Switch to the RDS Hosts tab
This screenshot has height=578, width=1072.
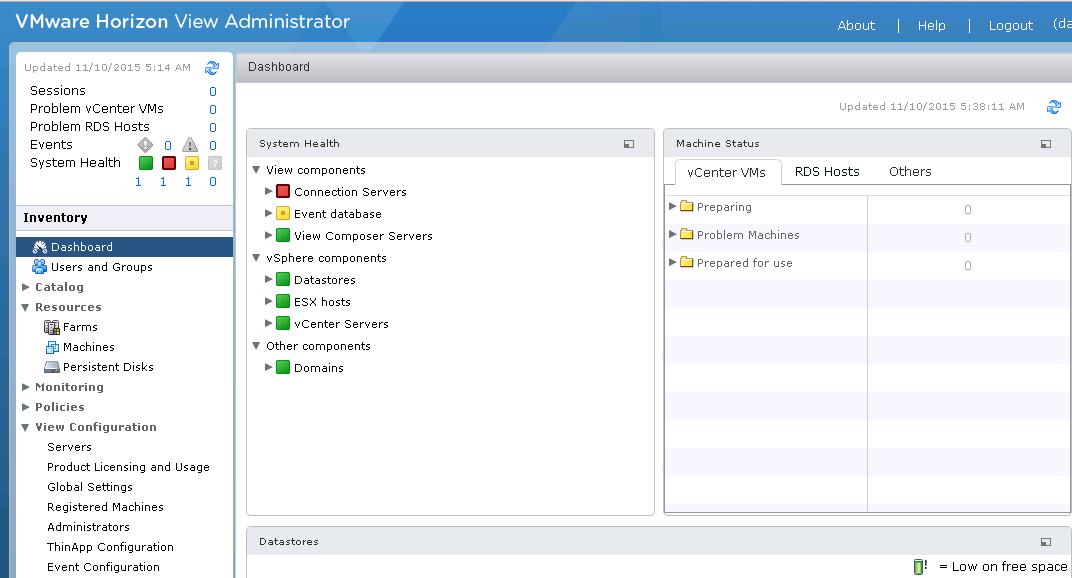(x=827, y=171)
